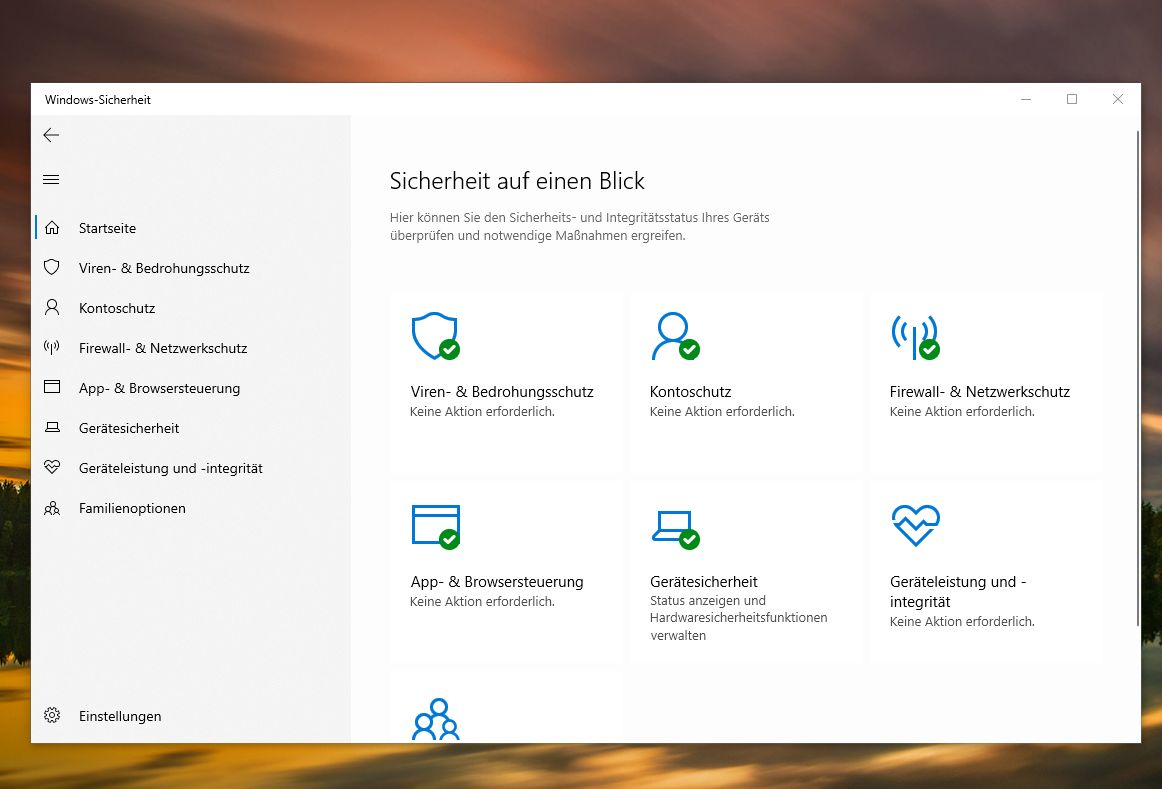Click sidebar heart icon for Geräteleistung
The width and height of the screenshot is (1162, 789).
pos(52,467)
